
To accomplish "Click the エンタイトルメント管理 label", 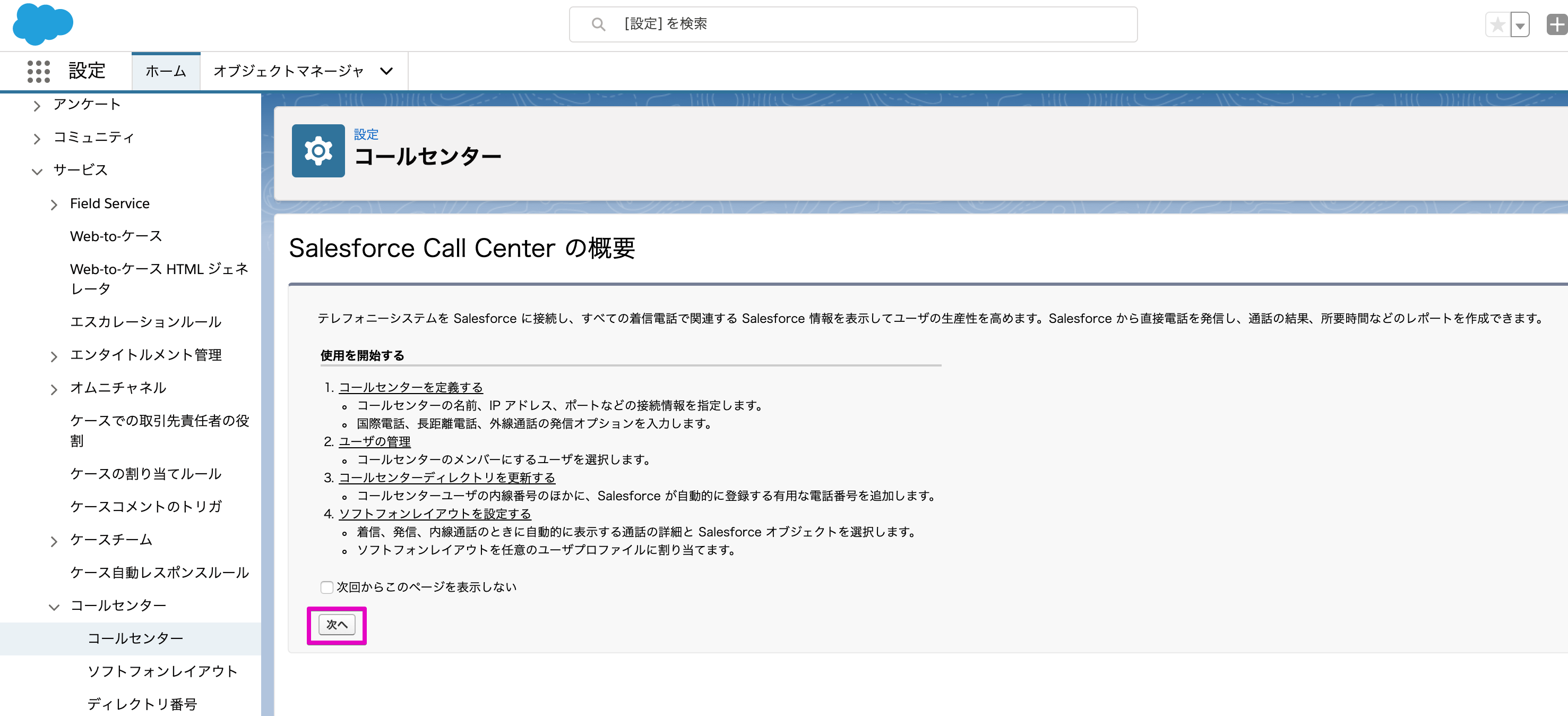I will click(x=145, y=354).
